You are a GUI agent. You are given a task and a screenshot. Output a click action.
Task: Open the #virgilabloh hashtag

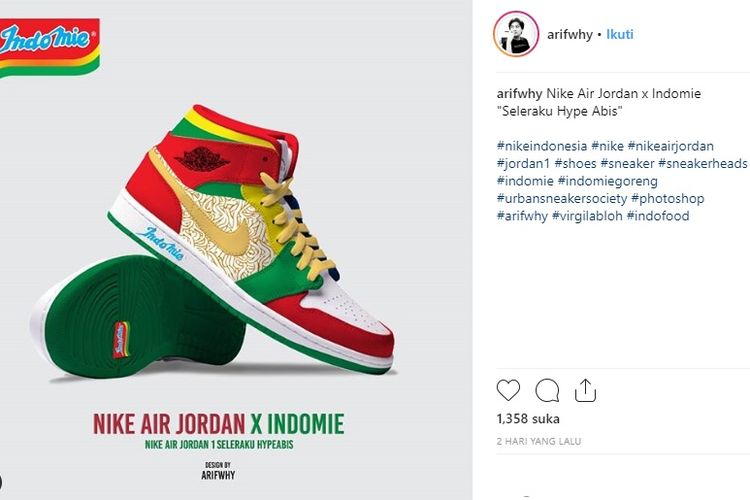click(587, 216)
